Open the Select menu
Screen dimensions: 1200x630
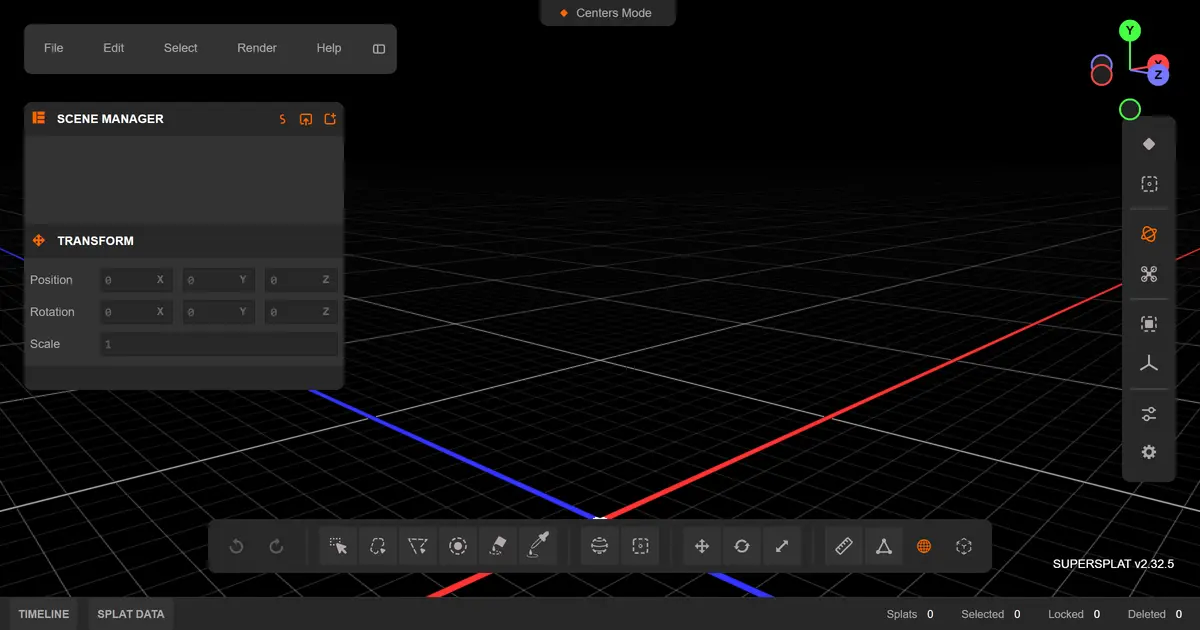181,48
